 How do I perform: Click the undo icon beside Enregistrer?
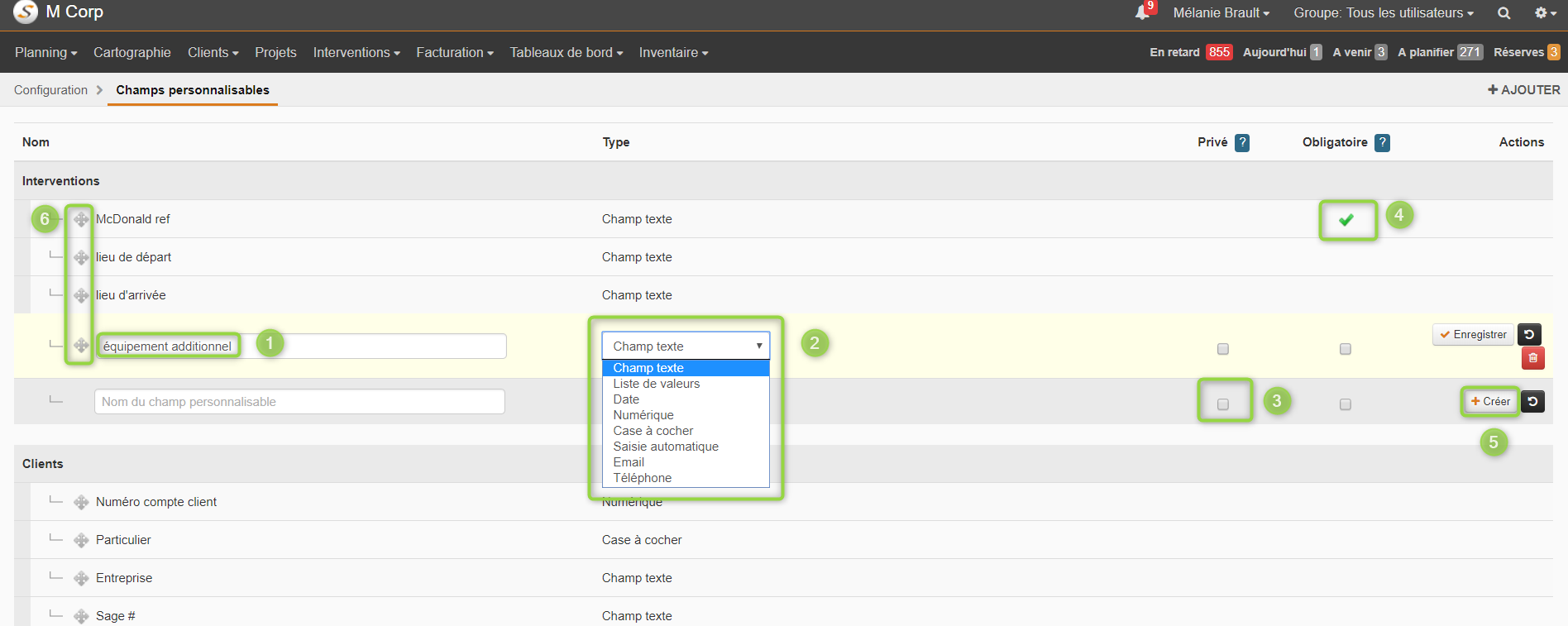[x=1529, y=334]
